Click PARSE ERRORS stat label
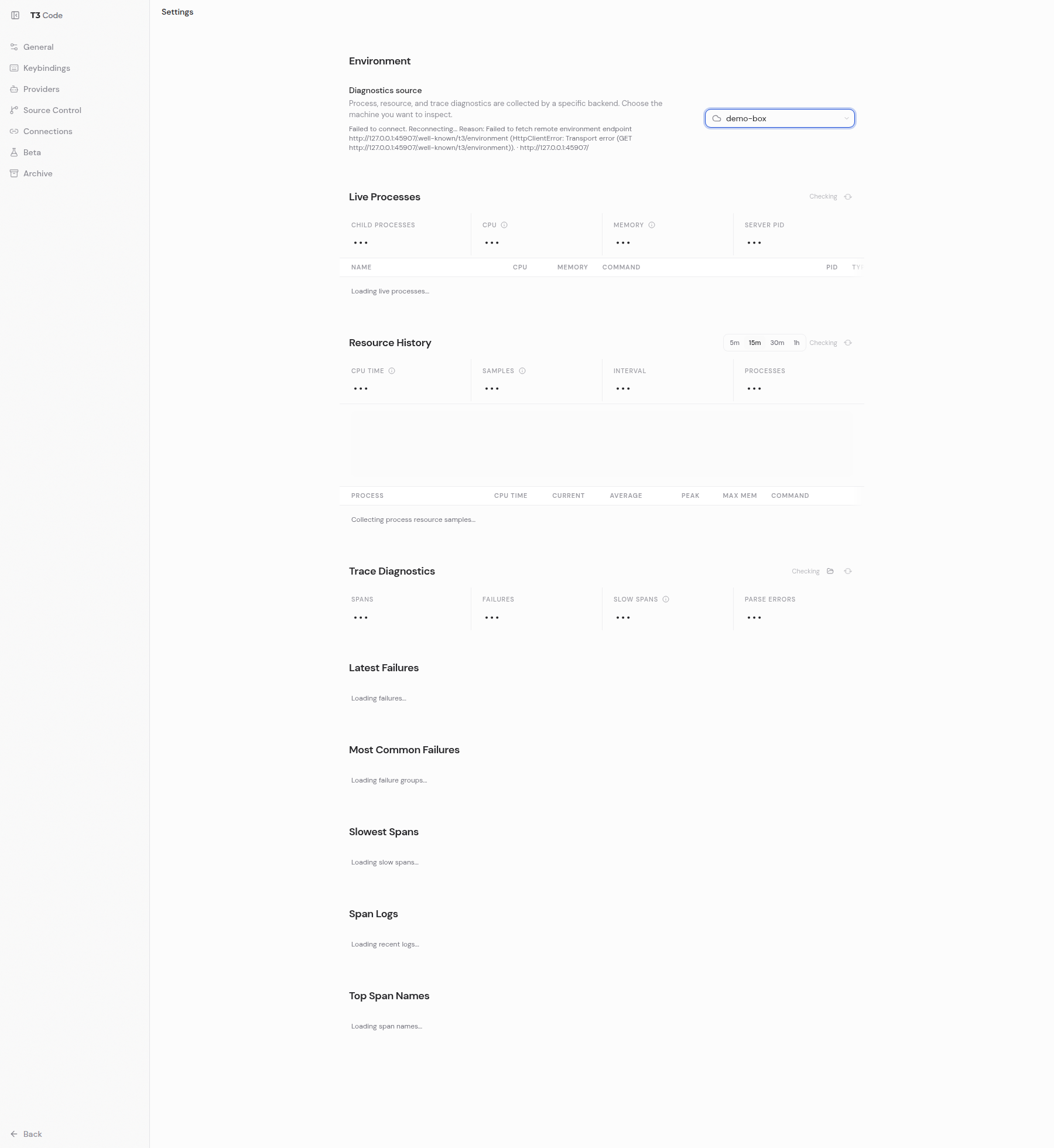Screen dimensions: 1054x1148 click(770, 599)
